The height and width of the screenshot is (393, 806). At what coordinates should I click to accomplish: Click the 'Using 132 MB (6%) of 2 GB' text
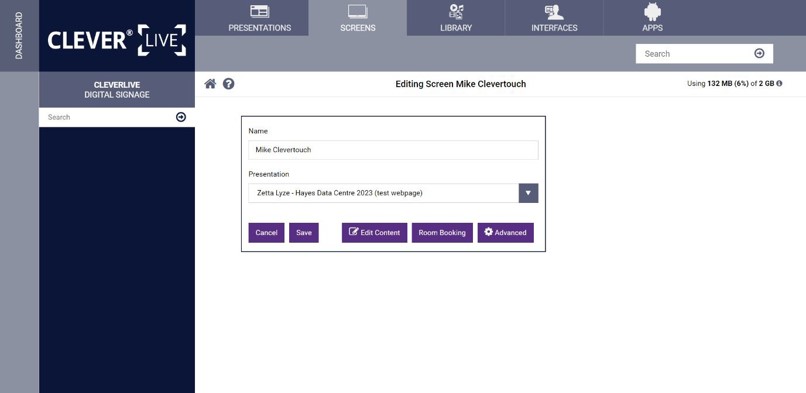click(x=730, y=83)
